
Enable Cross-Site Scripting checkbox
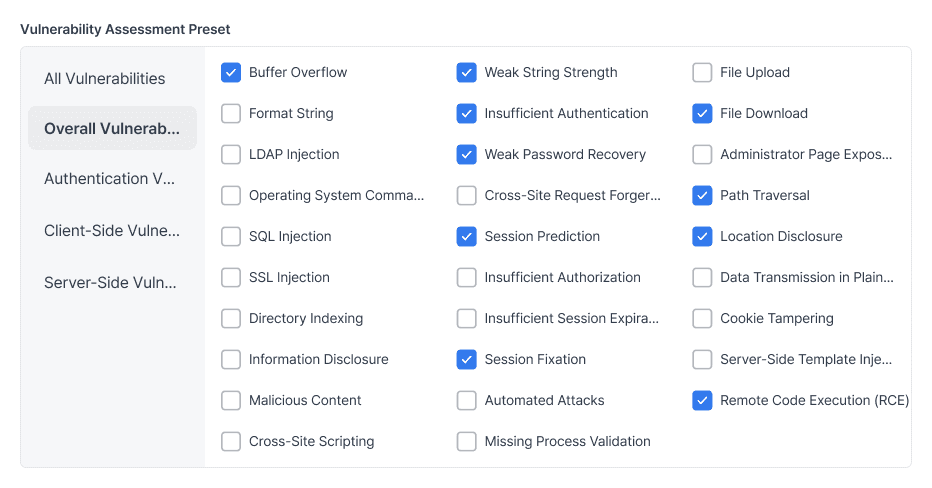coord(231,442)
